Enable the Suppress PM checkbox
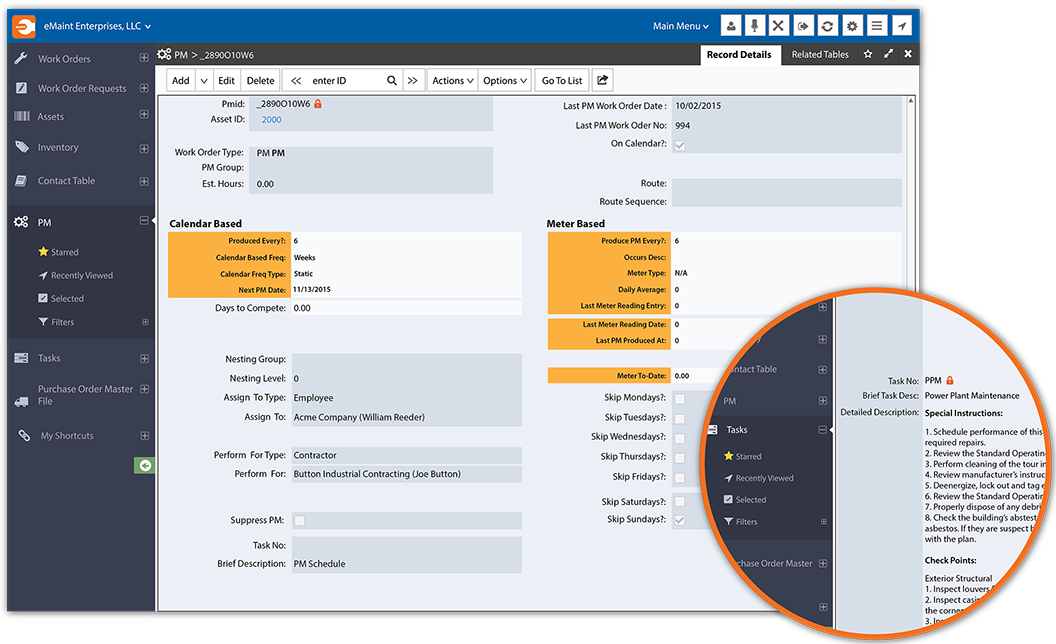Screen dimensions: 1056x644 tap(300, 521)
